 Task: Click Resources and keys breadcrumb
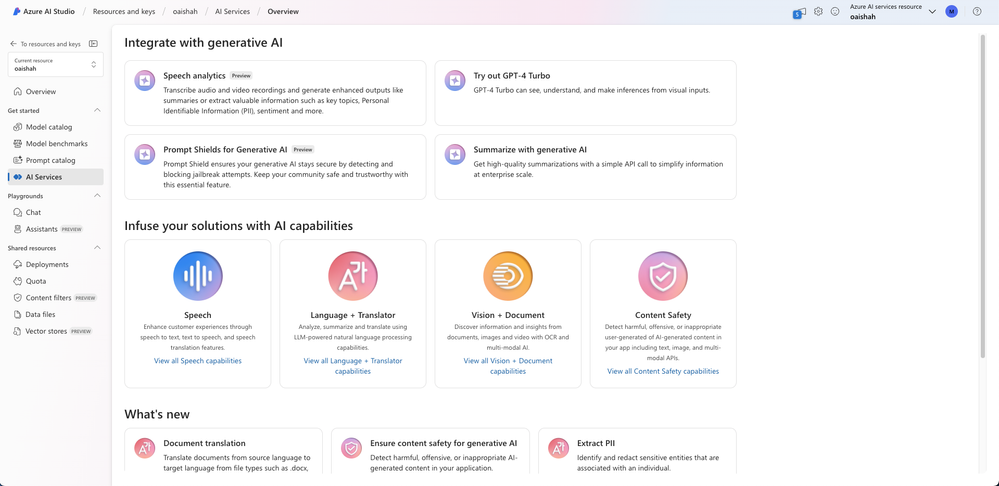pyautogui.click(x=122, y=11)
